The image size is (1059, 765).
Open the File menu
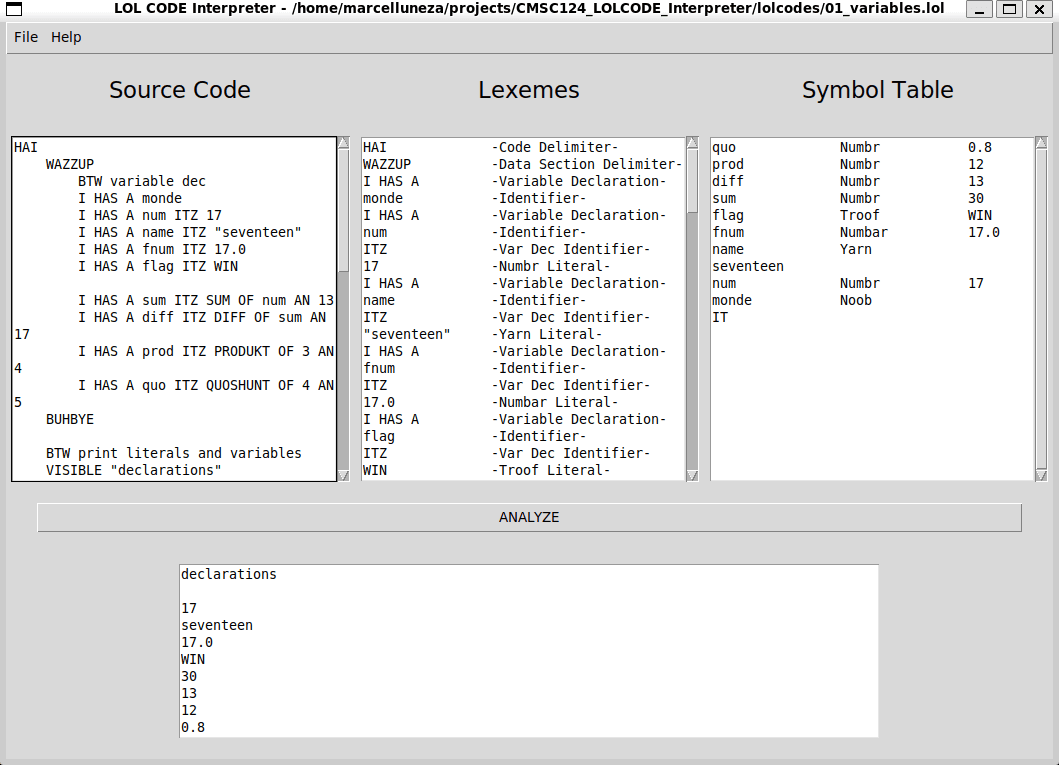tap(26, 37)
